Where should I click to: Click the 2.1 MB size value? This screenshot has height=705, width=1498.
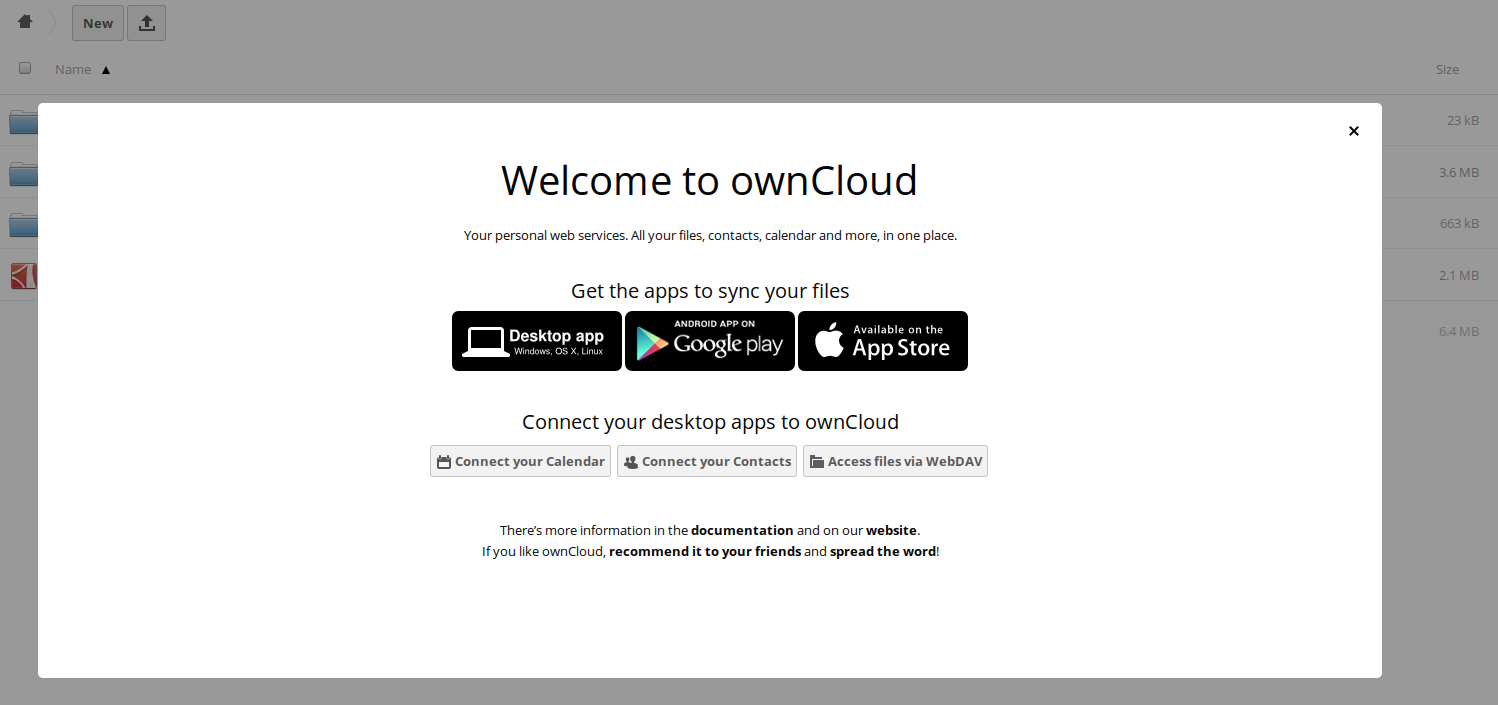[x=1459, y=275]
